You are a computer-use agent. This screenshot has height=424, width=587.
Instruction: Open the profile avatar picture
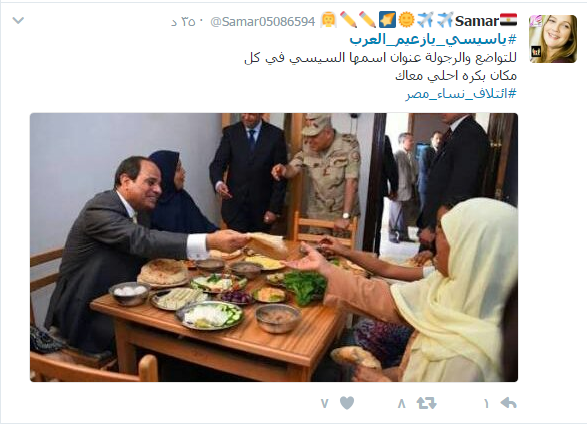pyautogui.click(x=553, y=39)
